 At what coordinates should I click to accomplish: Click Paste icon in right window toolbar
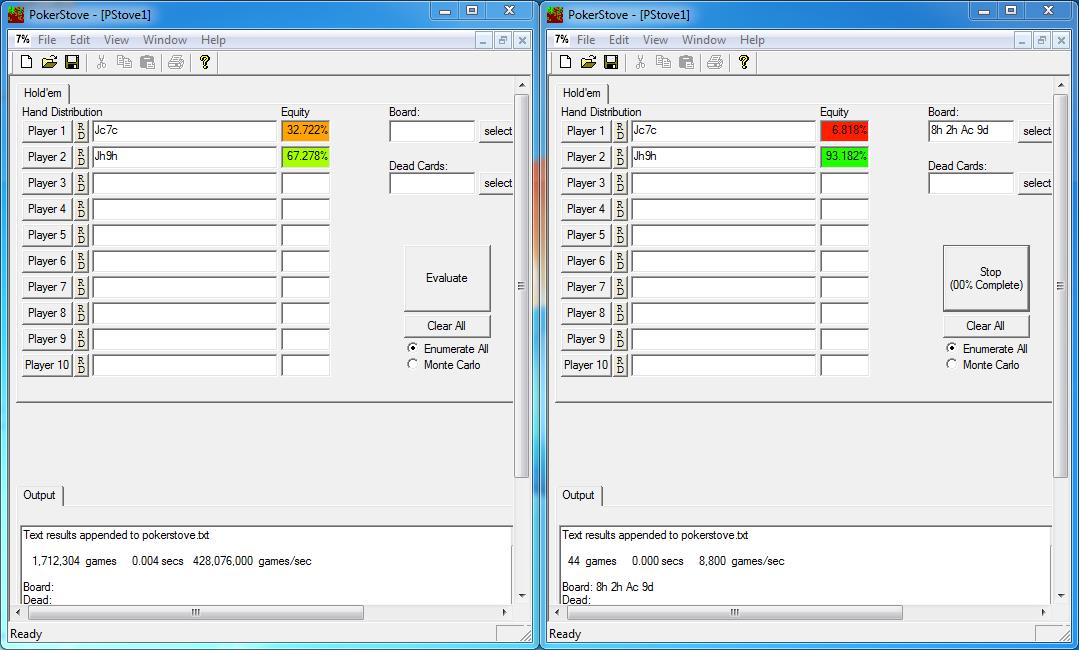click(x=686, y=62)
